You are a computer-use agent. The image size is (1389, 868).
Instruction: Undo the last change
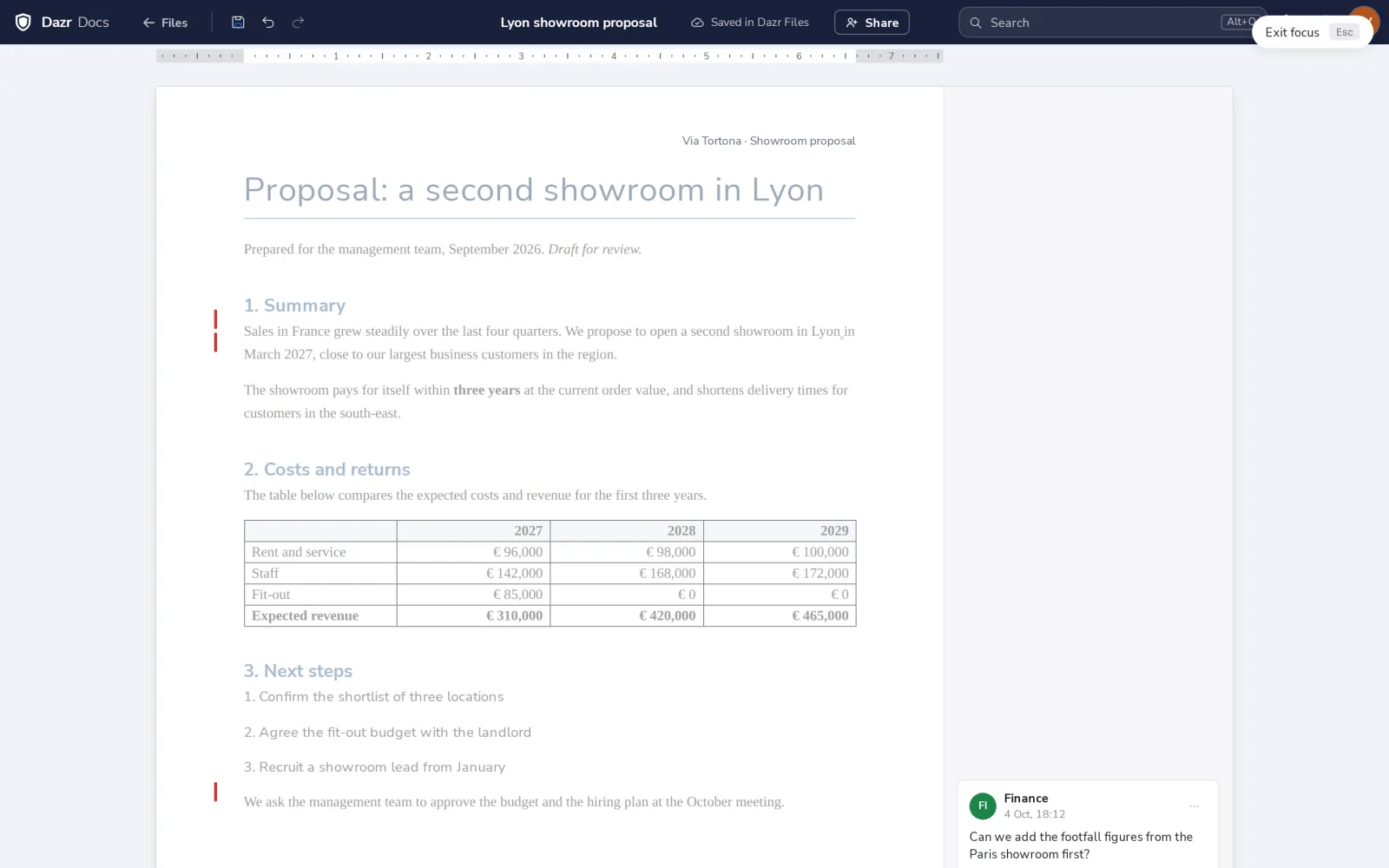click(x=268, y=23)
